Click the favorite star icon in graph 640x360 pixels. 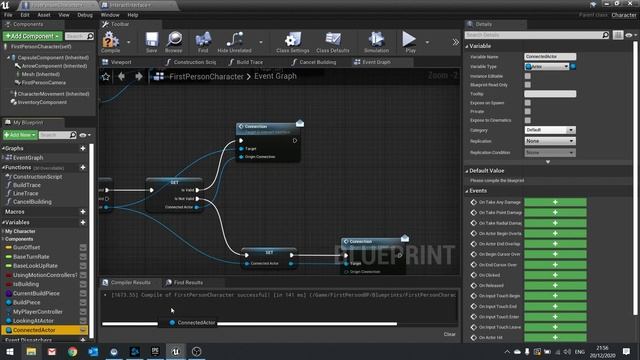(x=106, y=76)
